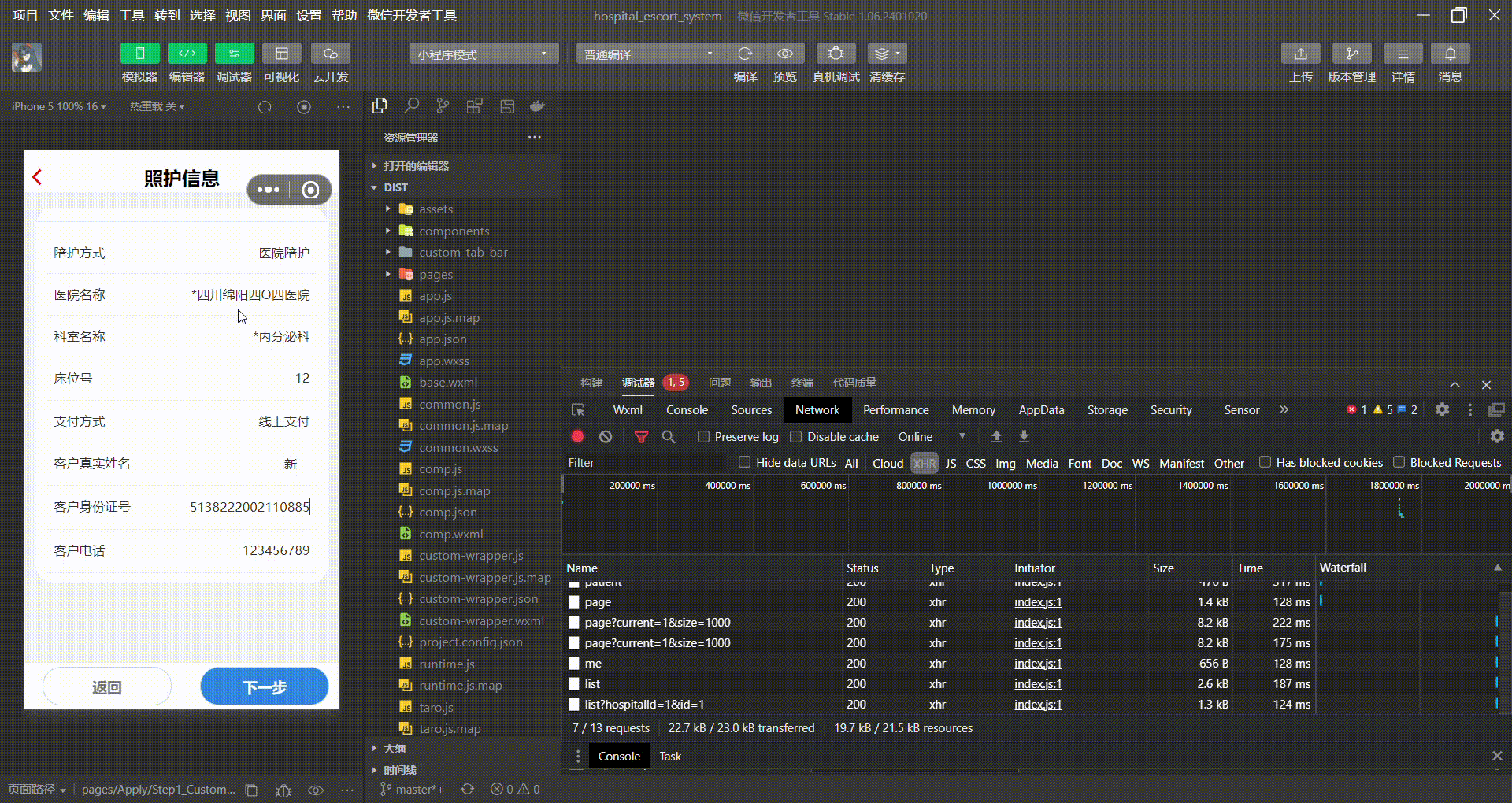Switch to the 编辑器 editor panel
This screenshot has height=803, width=1512.
click(187, 54)
